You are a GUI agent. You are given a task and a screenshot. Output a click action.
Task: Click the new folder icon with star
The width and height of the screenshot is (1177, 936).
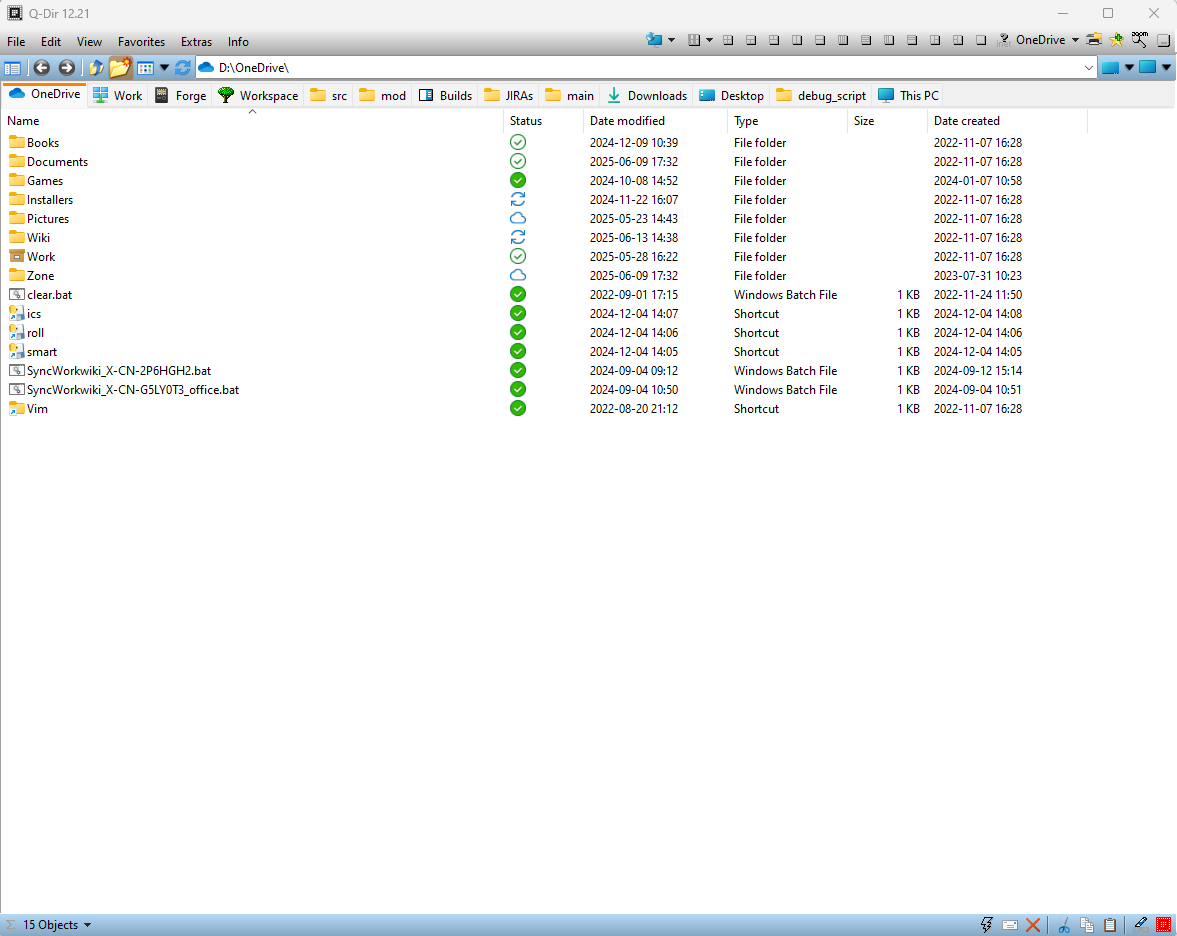(120, 68)
